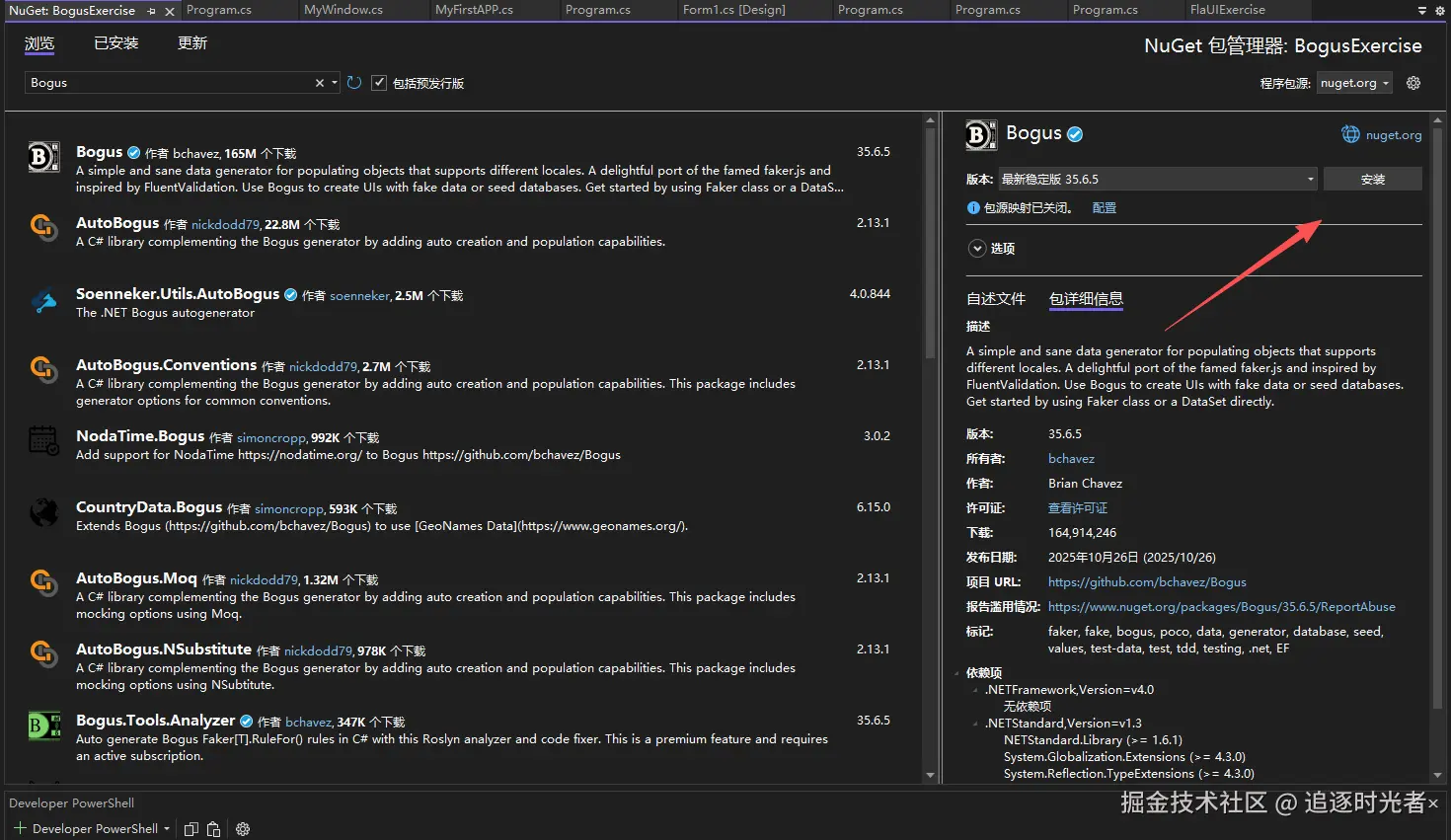
Task: Click the down arrow of package list scrollbar
Action: point(930,776)
